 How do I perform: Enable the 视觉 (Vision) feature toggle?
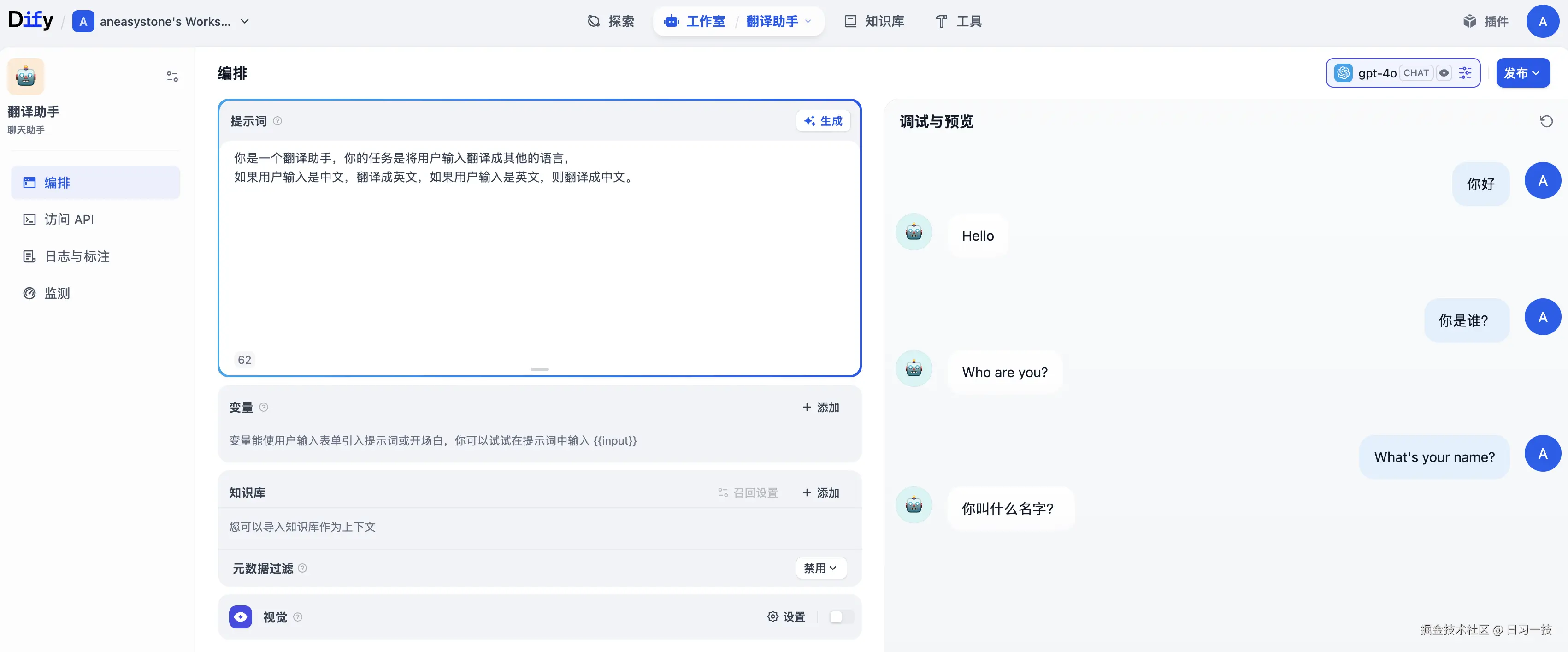click(841, 616)
